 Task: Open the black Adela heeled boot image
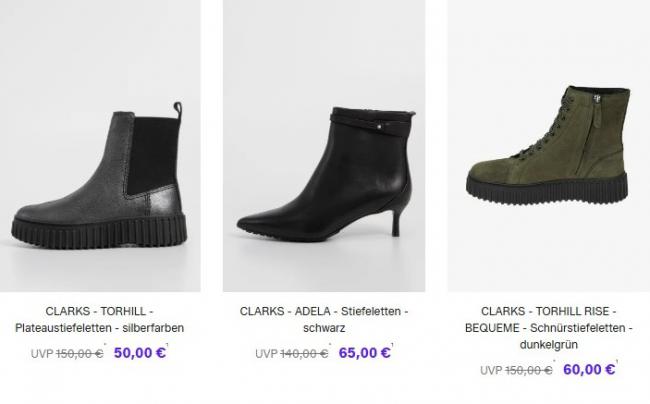(324, 145)
